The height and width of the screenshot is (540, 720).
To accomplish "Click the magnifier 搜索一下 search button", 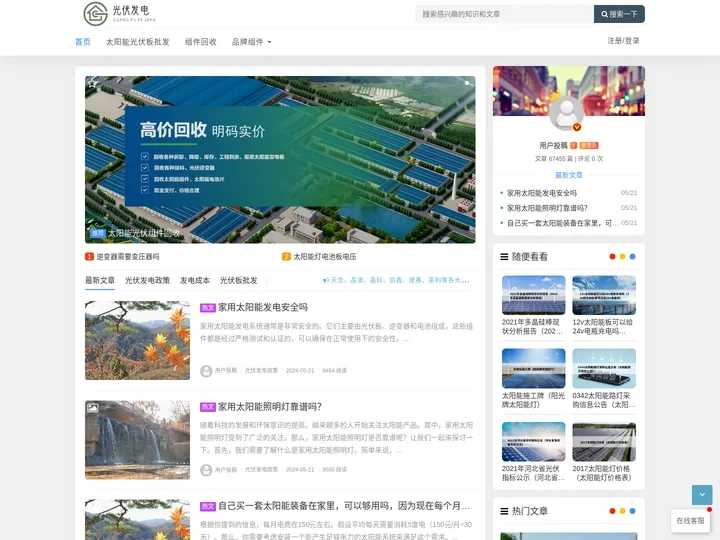I will [619, 14].
